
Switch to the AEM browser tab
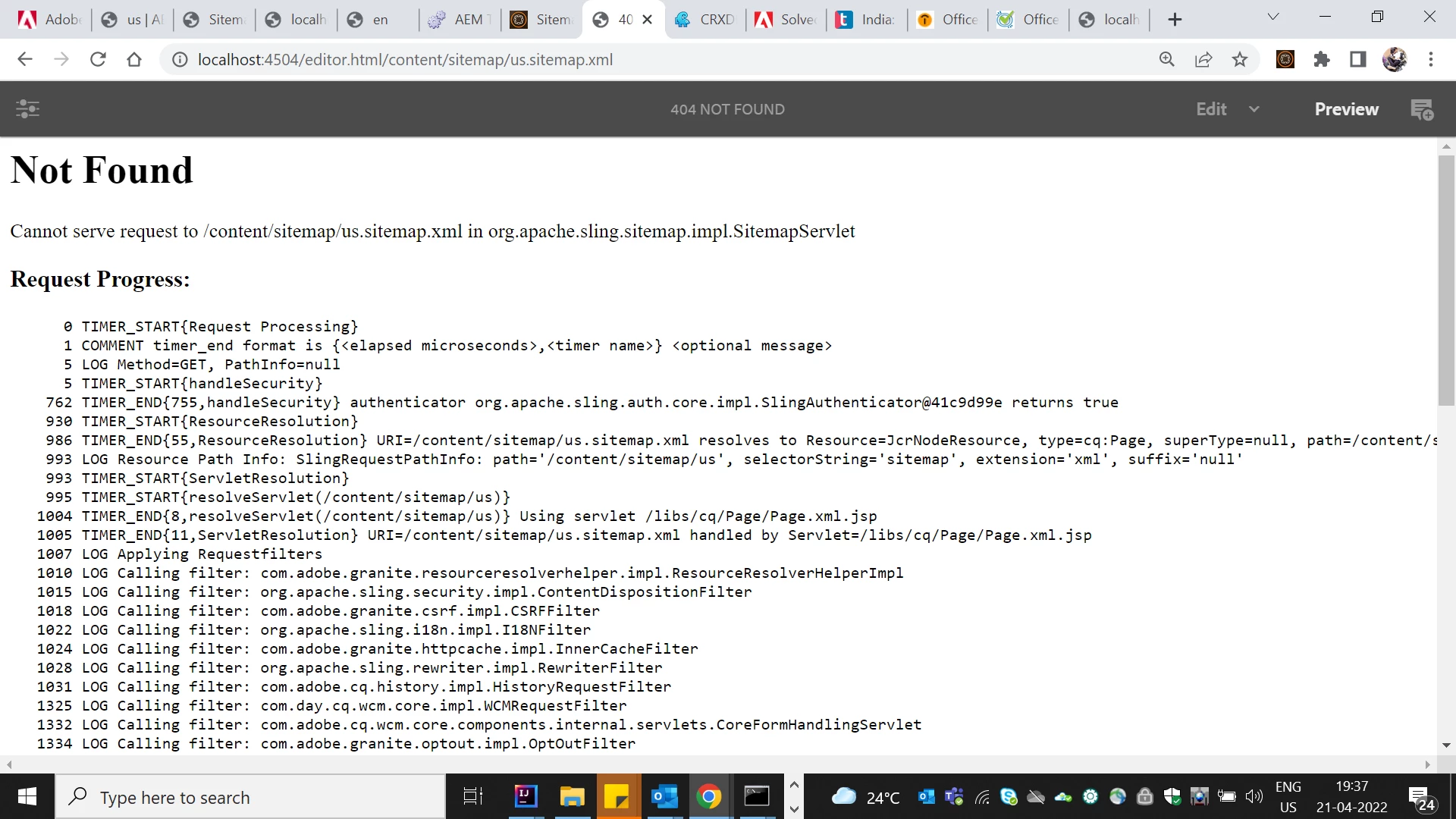(x=460, y=20)
